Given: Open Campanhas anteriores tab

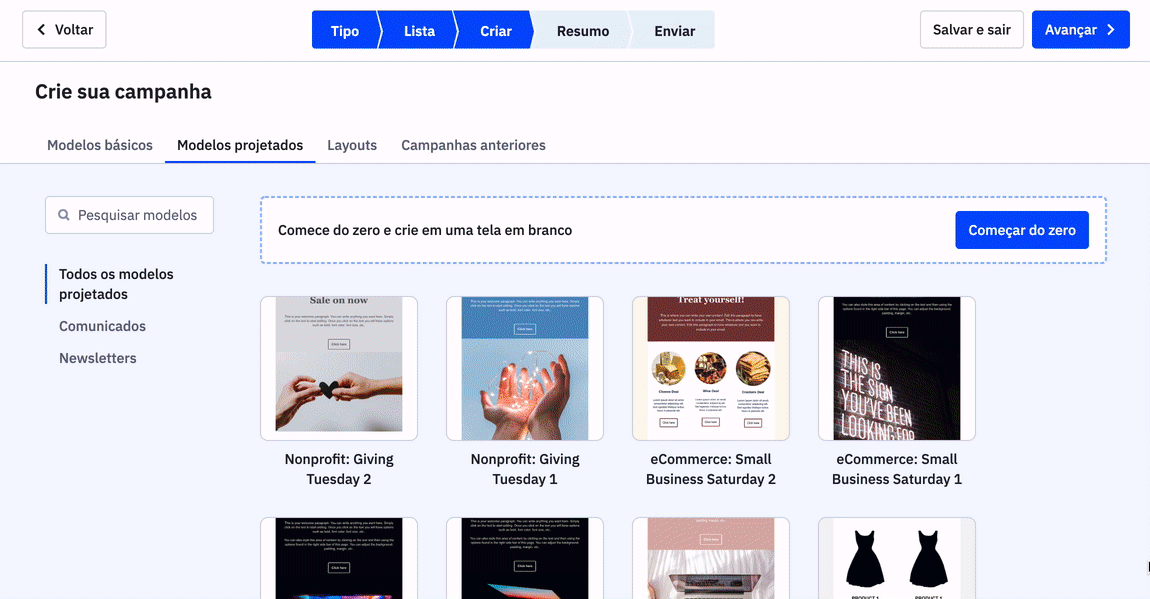Looking at the screenshot, I should (x=473, y=145).
